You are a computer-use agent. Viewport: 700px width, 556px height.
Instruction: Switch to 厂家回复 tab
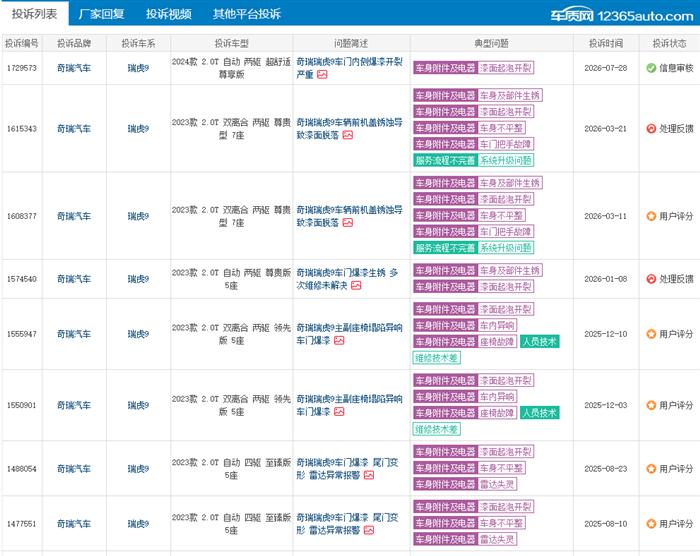(x=101, y=14)
